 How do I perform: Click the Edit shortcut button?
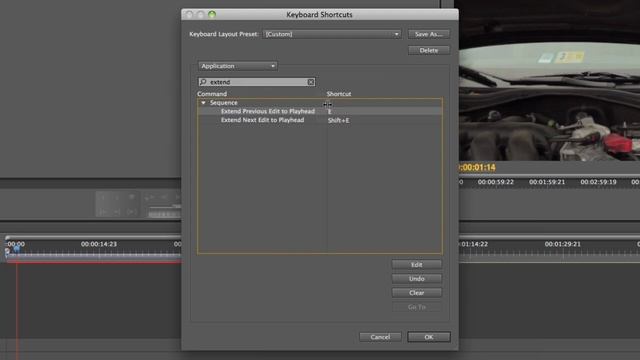(x=416, y=264)
